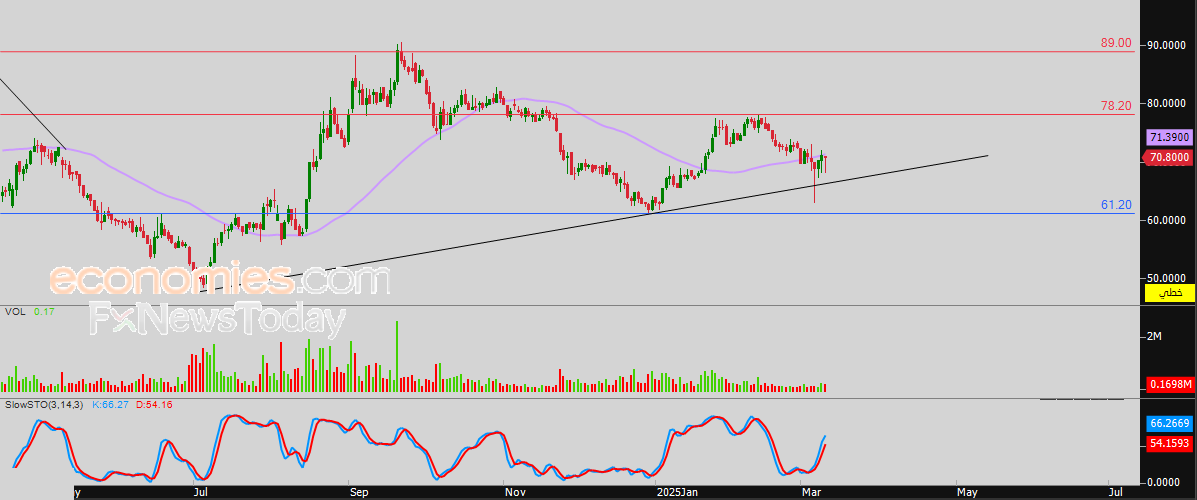1197x500 pixels.
Task: Click the 2M volume axis label
Action: click(x=1154, y=337)
